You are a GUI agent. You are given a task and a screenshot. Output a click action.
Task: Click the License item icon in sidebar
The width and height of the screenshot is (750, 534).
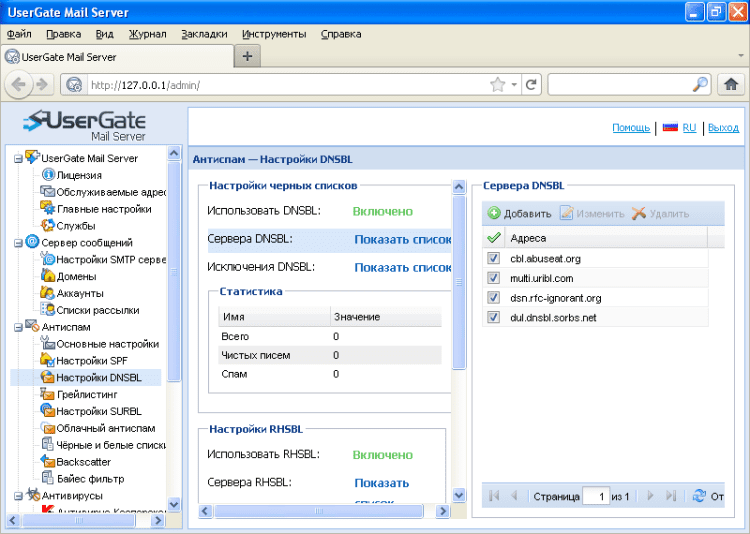48,175
